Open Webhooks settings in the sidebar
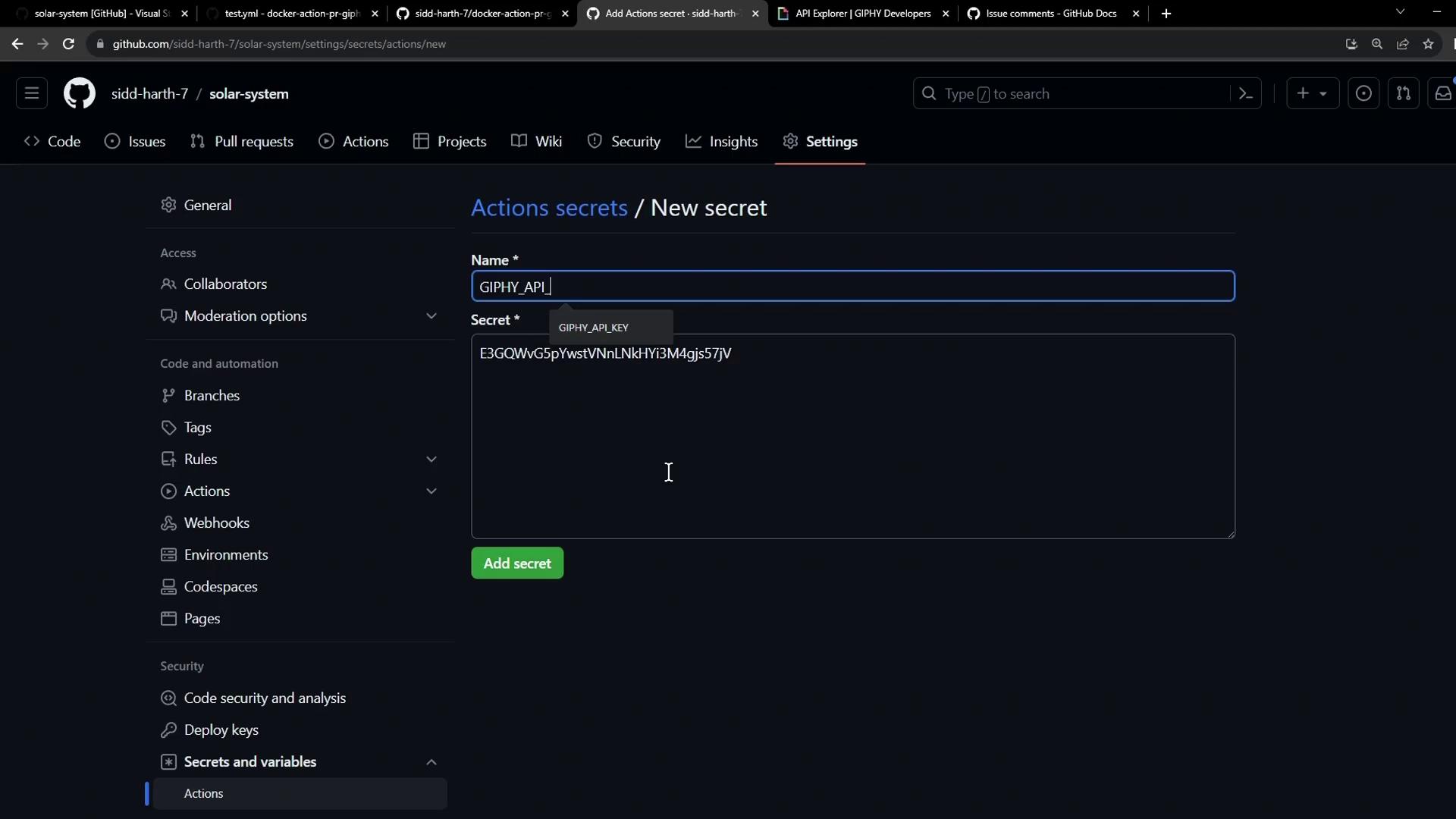 [216, 523]
